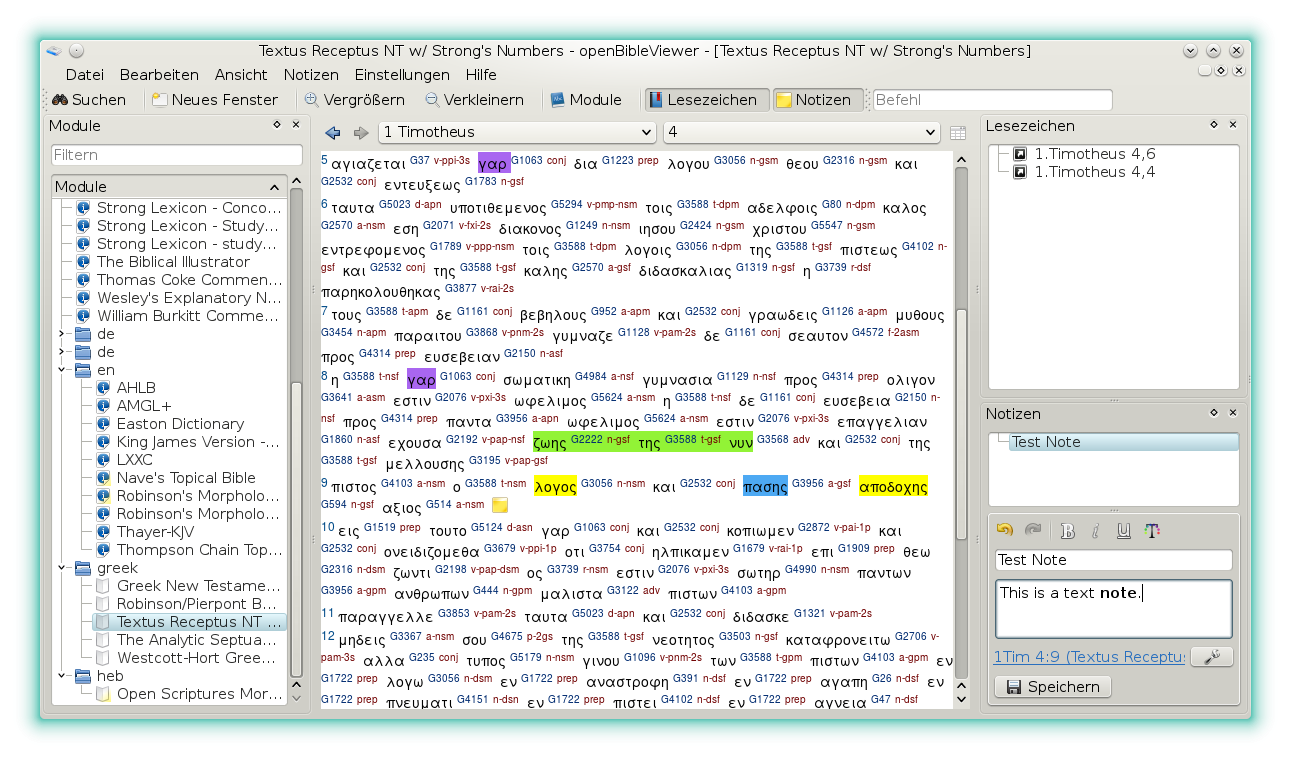This screenshot has height=759, width=1291.
Task: Collapse the 'greek' folder
Action: (x=61, y=568)
